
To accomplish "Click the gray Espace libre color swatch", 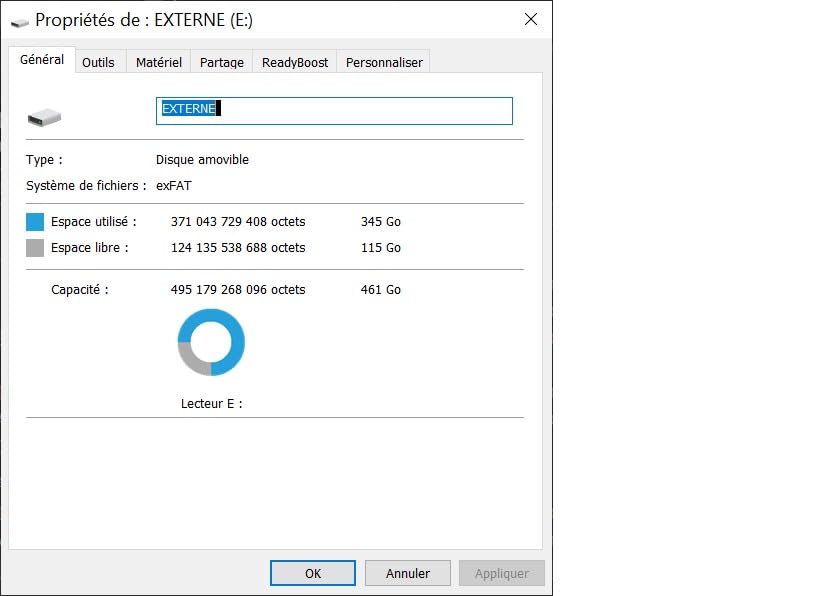I will pyautogui.click(x=35, y=248).
